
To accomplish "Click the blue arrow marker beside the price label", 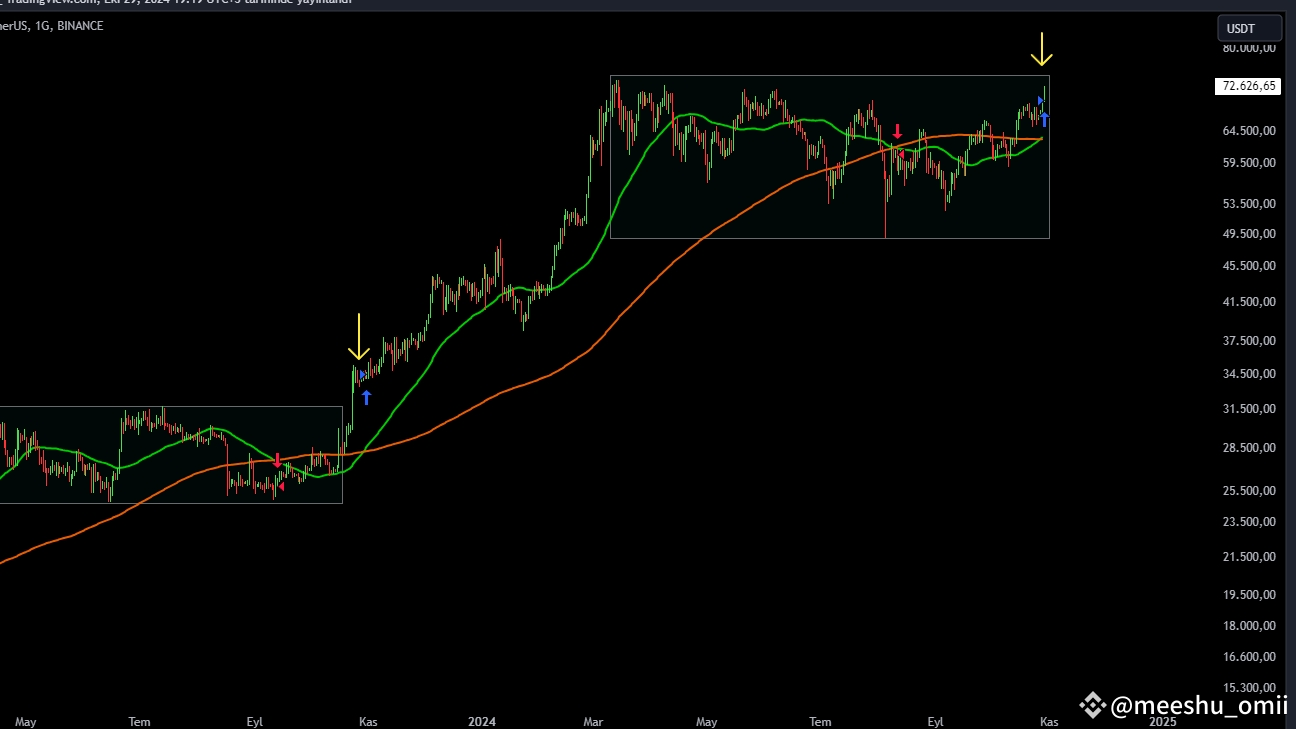I will tap(1041, 100).
